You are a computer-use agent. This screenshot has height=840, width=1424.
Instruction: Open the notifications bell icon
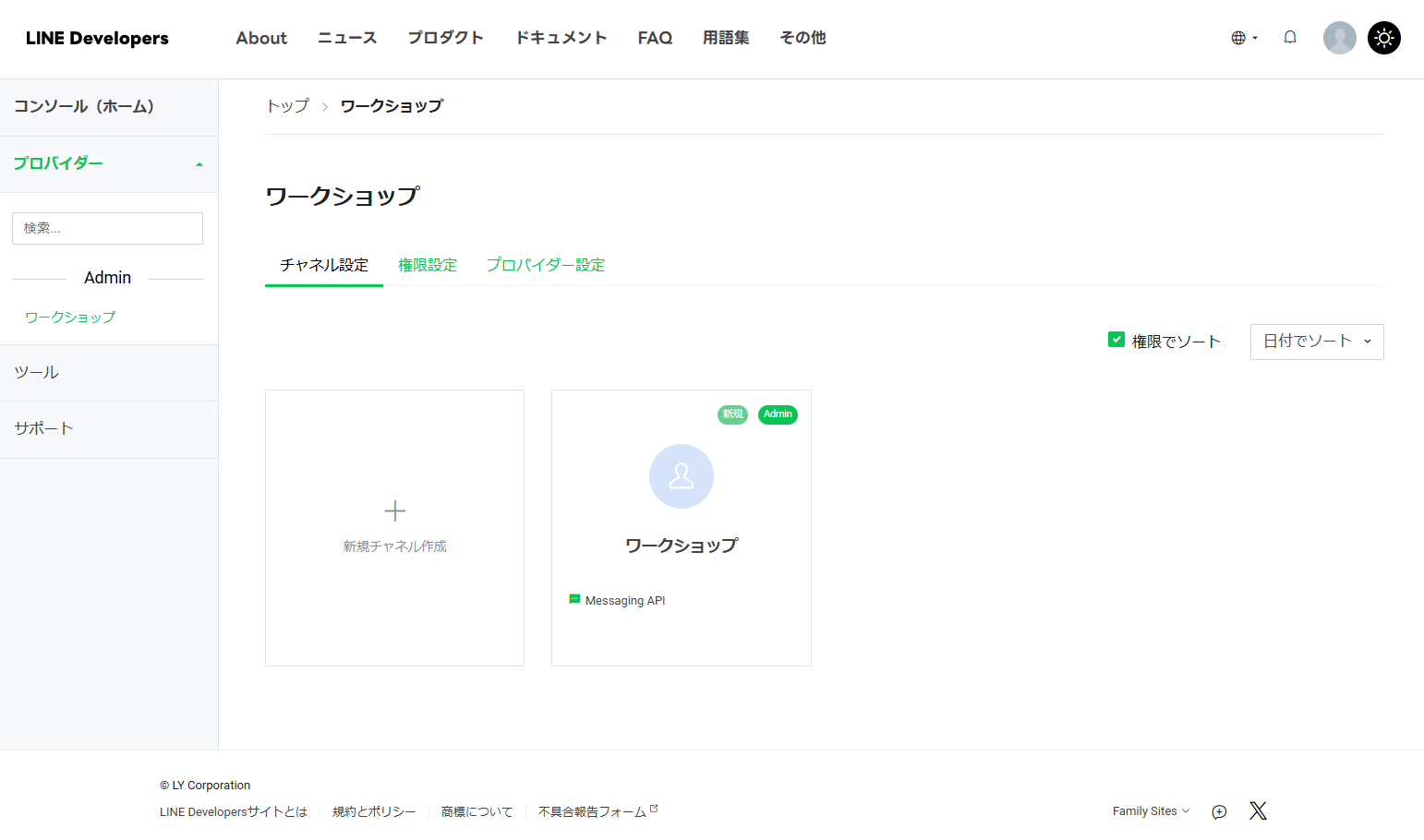[1290, 37]
